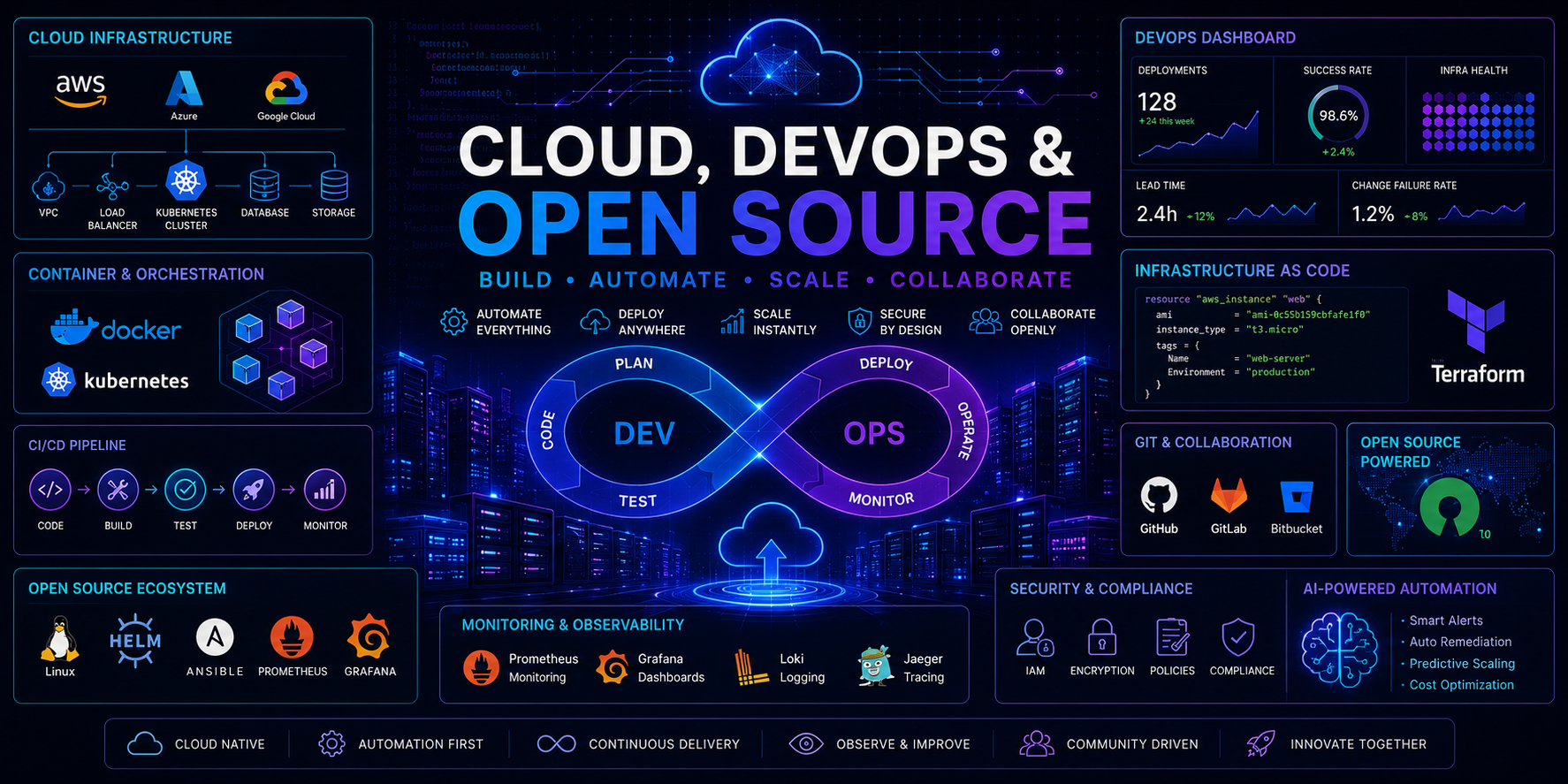Viewport: 1568px width, 784px height.
Task: Click the Encryption lock icon
Action: pos(1101,637)
